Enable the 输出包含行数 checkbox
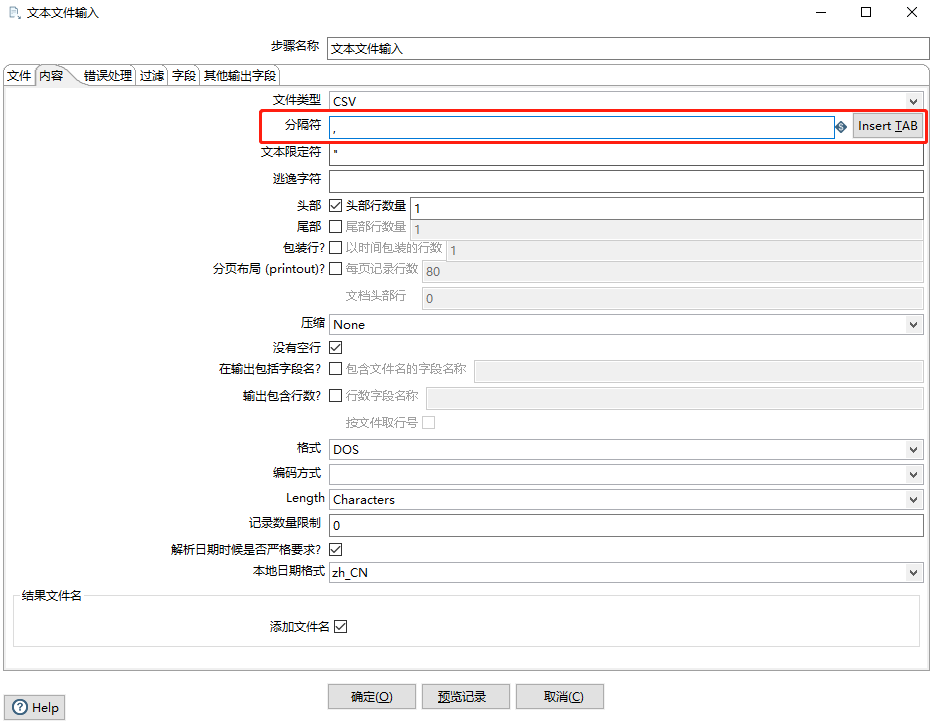The height and width of the screenshot is (725, 935). [x=336, y=396]
